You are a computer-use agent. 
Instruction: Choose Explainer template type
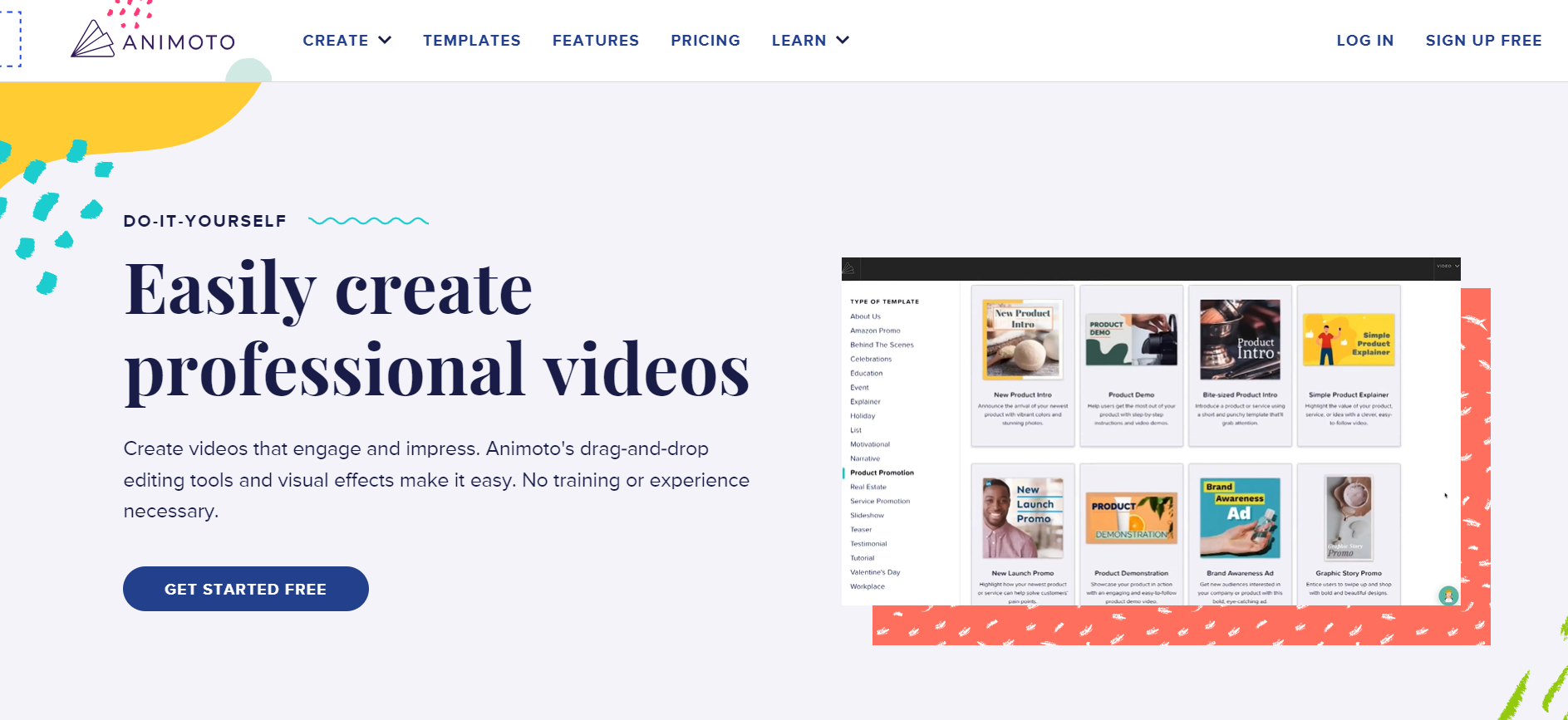click(x=865, y=401)
